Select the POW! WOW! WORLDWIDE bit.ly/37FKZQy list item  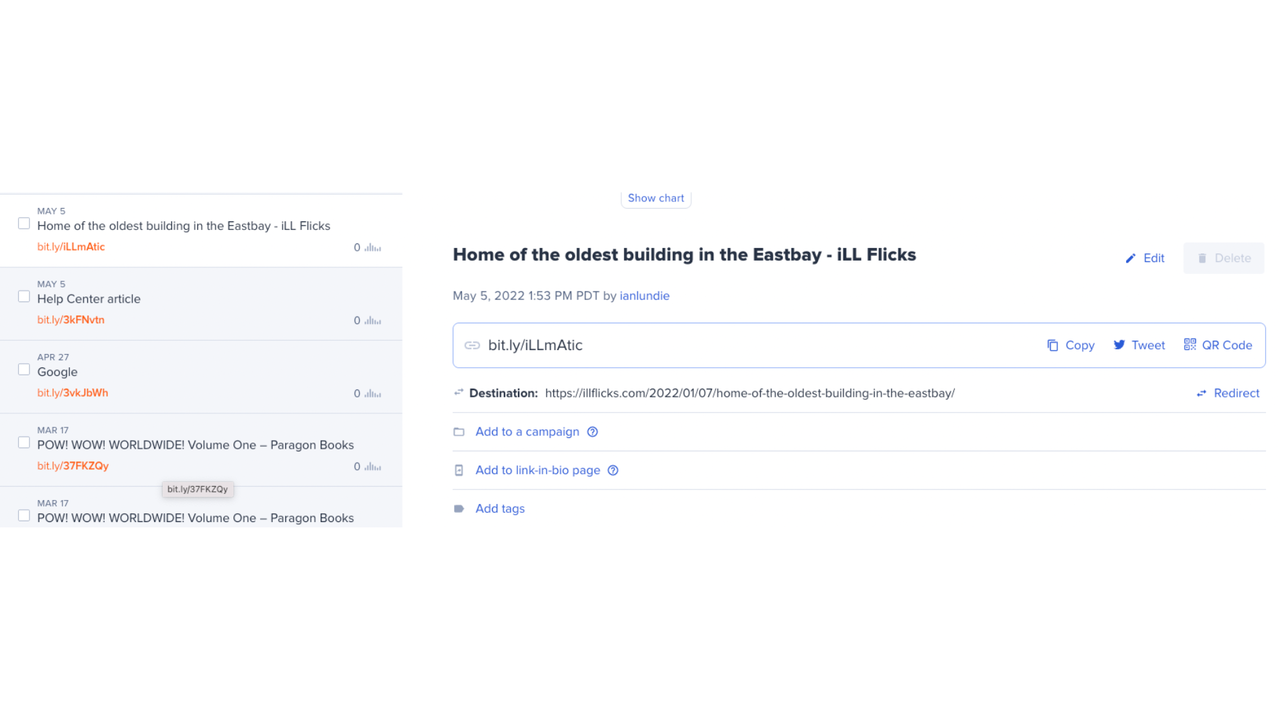click(x=195, y=445)
